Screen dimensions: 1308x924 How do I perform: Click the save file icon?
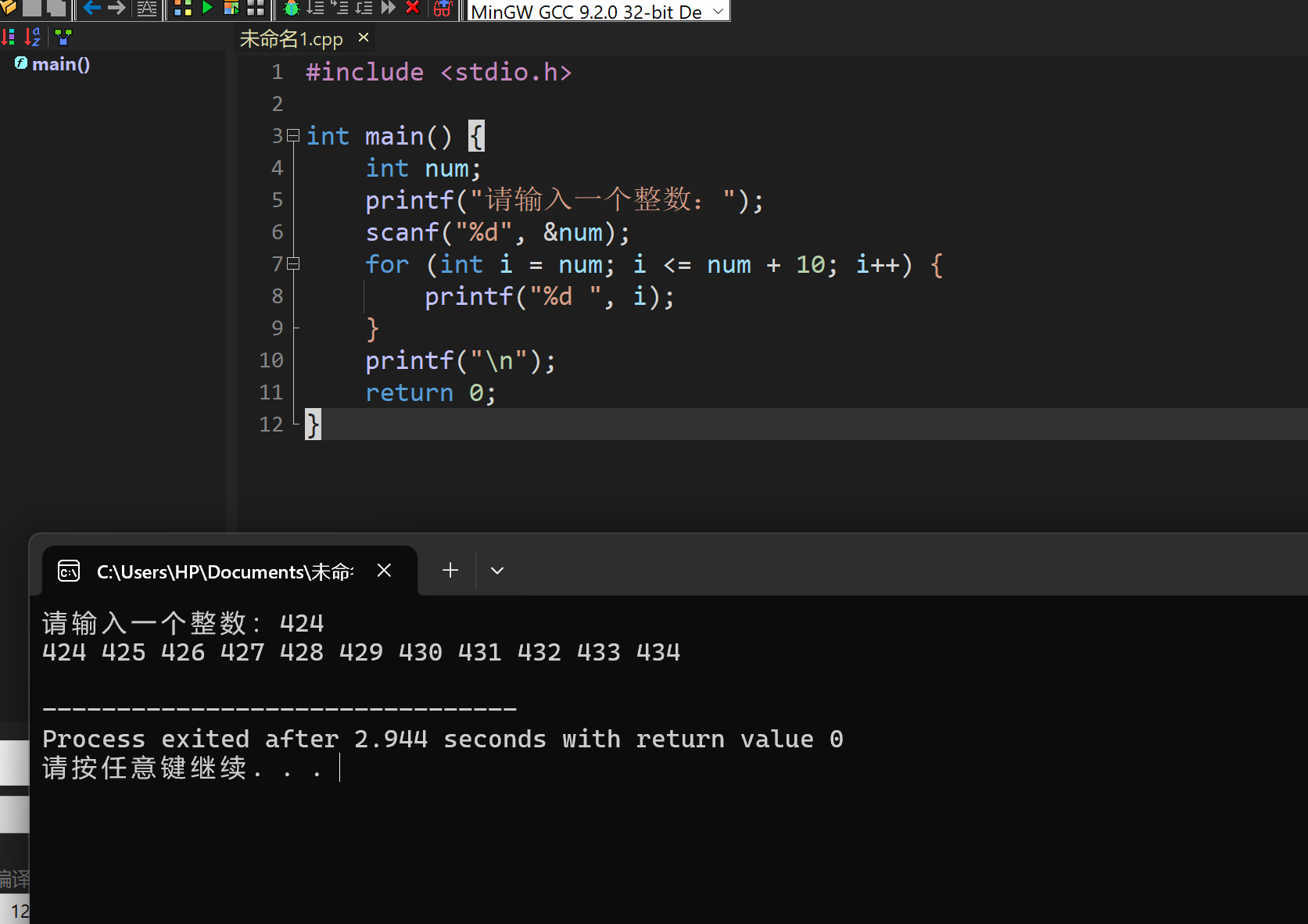32,8
